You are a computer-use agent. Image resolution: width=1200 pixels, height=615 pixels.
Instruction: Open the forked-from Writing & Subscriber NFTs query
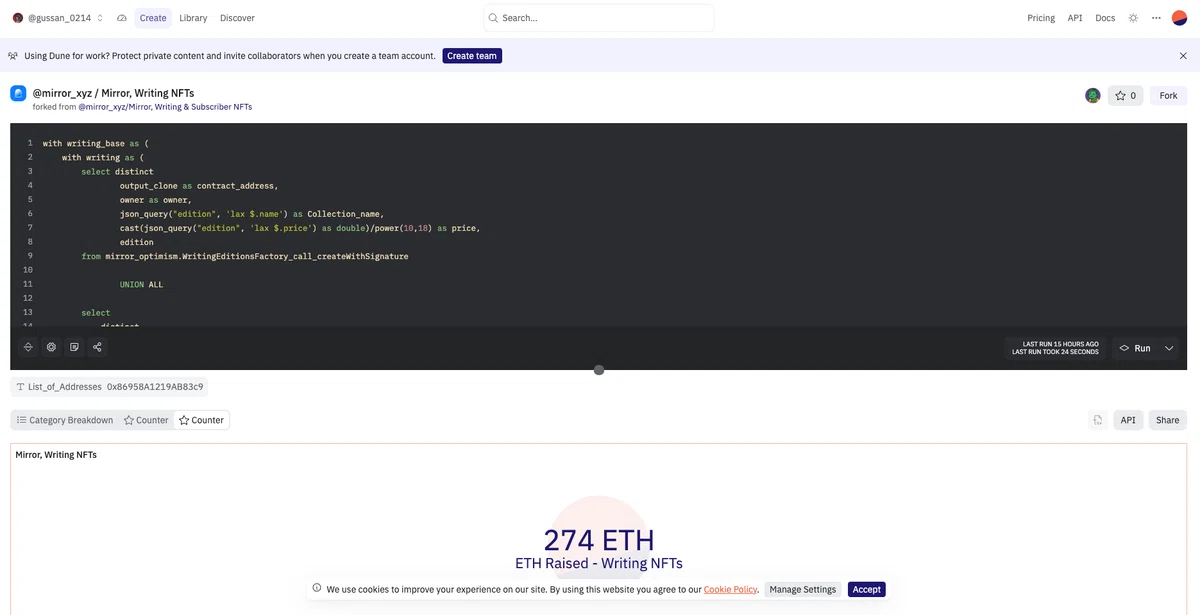[165, 106]
